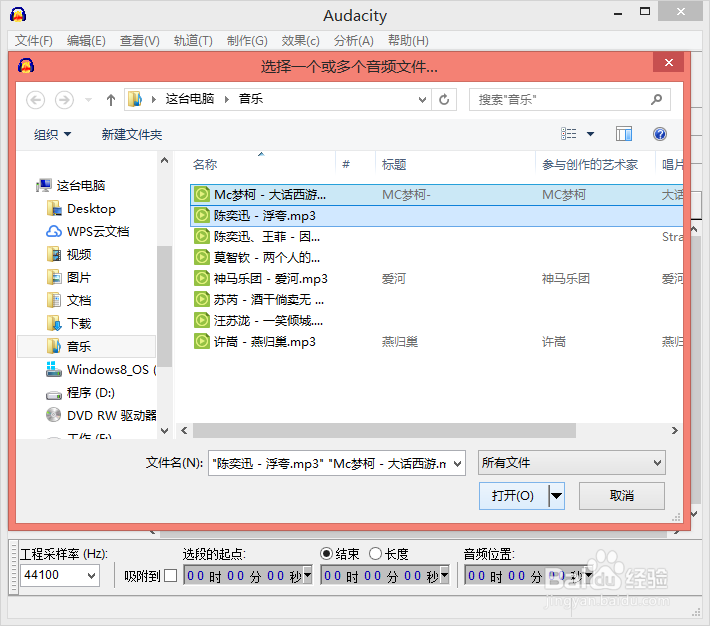710x626 pixels.
Task: Click scroll-right arrow of file list
Action: pos(675,430)
